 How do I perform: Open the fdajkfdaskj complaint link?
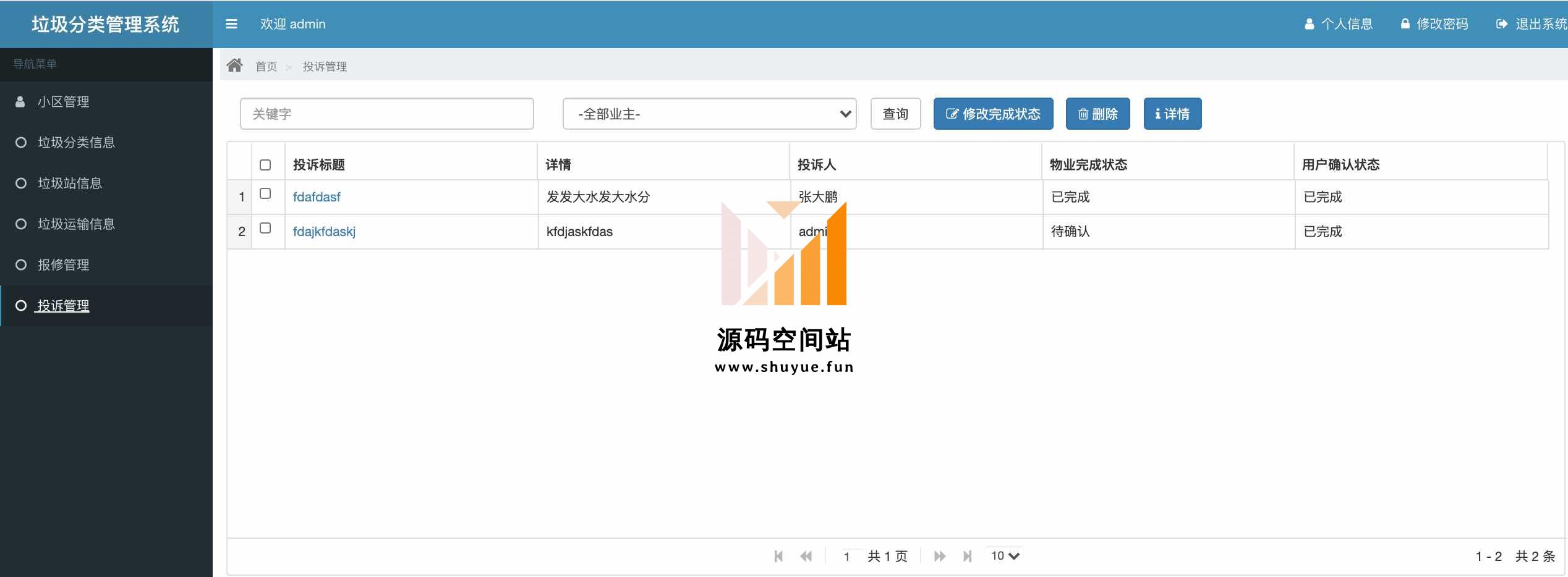324,232
